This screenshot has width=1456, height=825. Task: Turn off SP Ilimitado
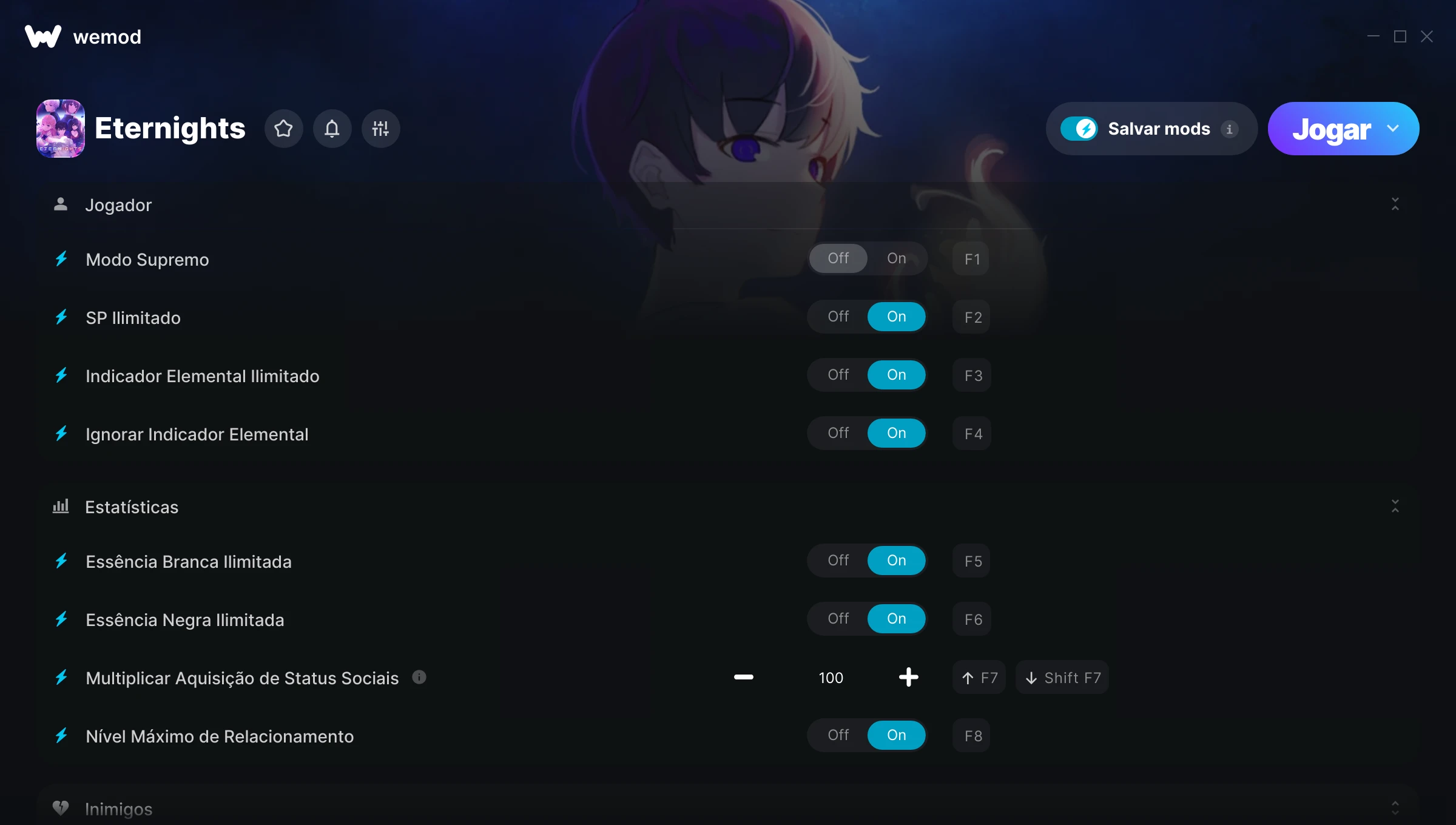click(838, 317)
